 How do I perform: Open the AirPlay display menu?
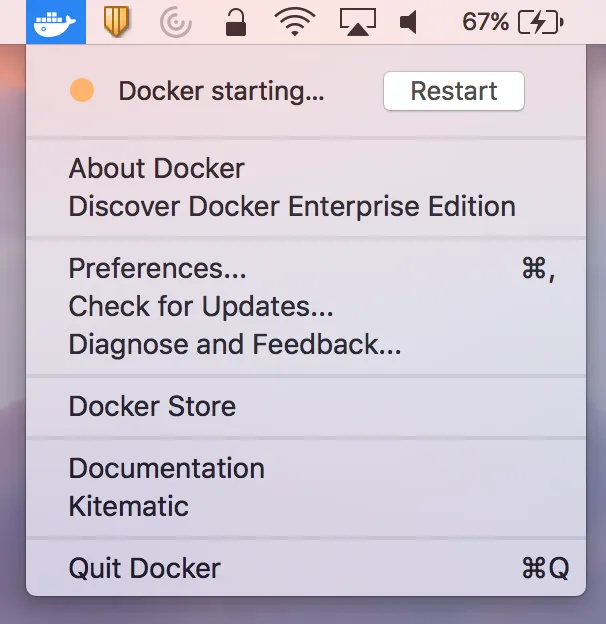pos(358,22)
